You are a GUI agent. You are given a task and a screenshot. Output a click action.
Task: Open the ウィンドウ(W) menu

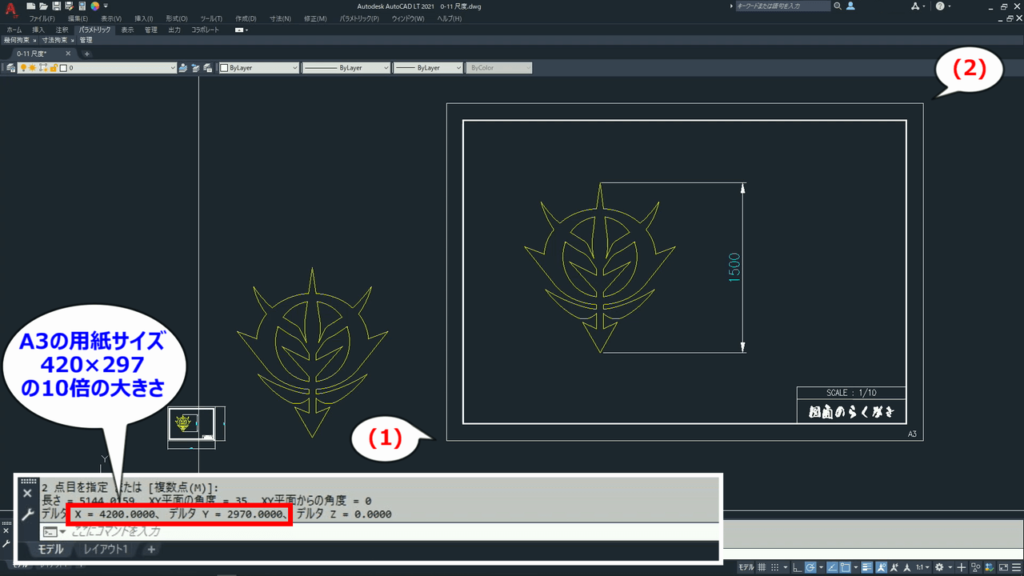pyautogui.click(x=408, y=19)
